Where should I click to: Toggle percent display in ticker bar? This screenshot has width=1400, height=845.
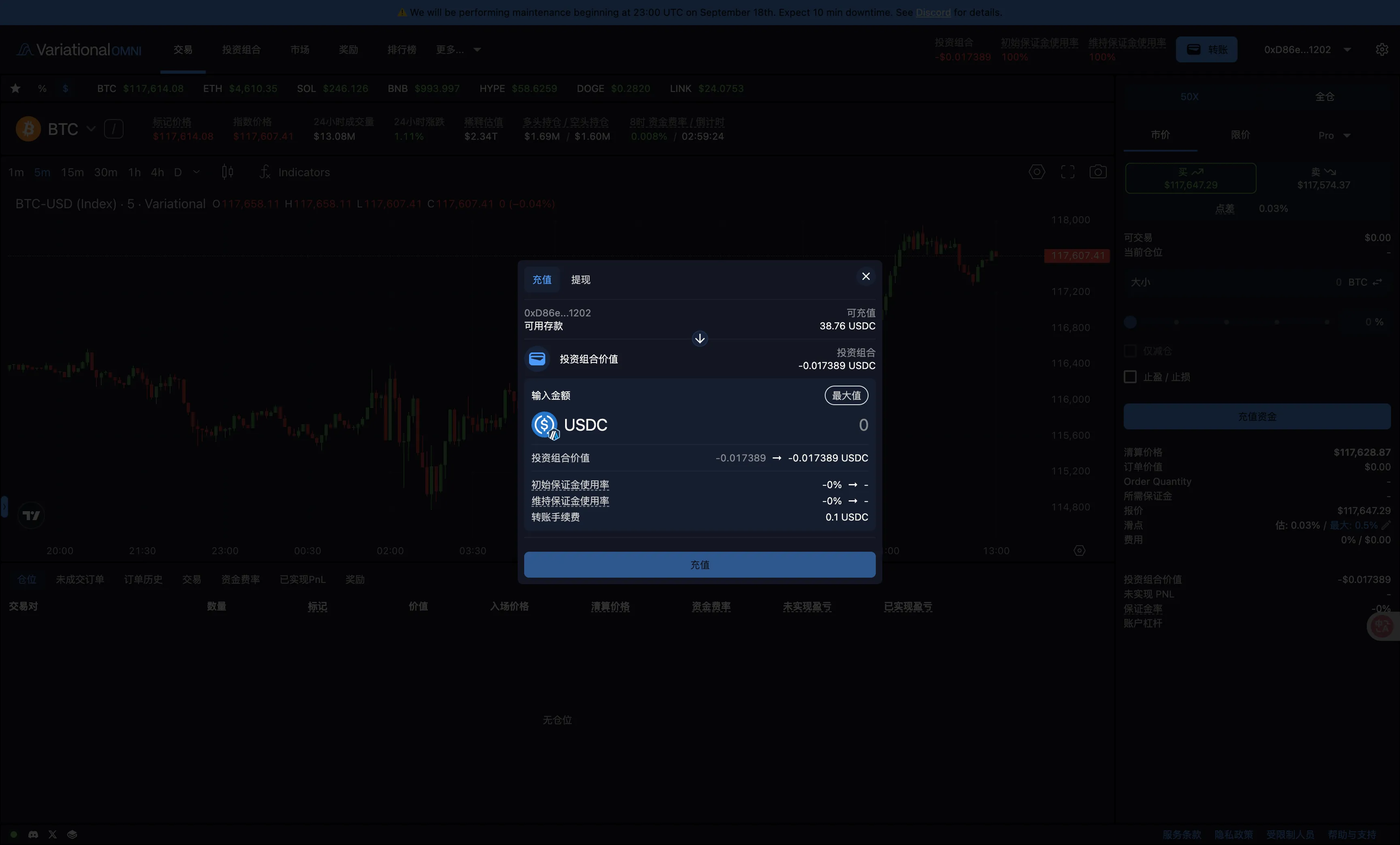[42, 88]
